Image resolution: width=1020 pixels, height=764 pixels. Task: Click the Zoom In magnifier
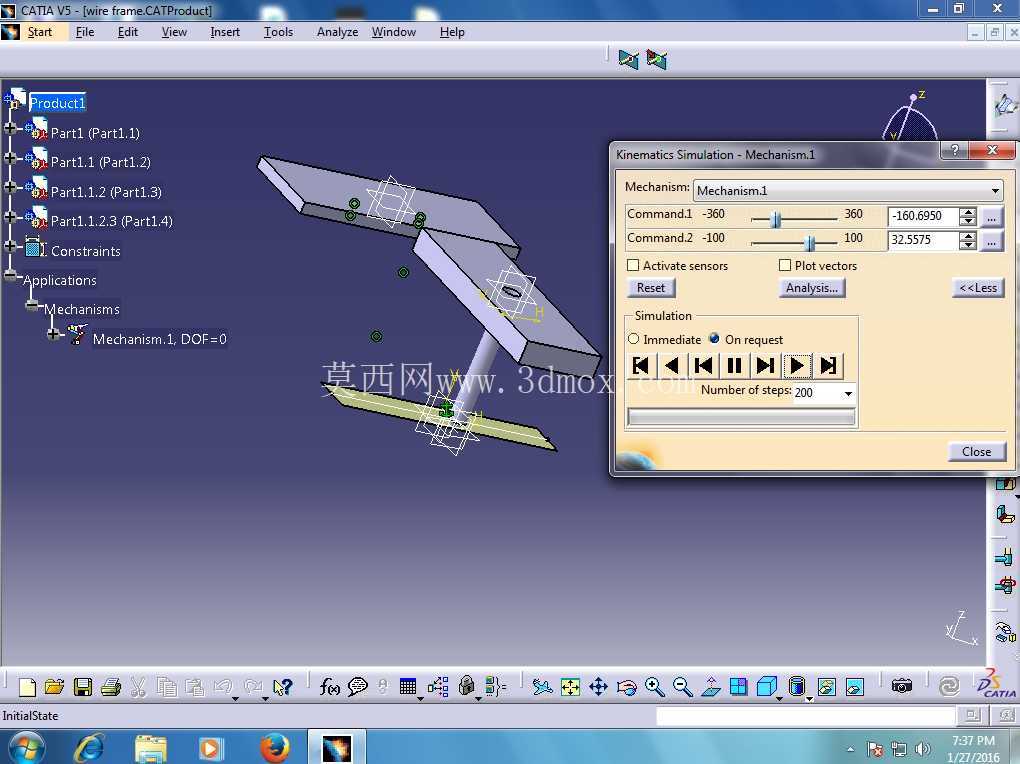pos(654,687)
